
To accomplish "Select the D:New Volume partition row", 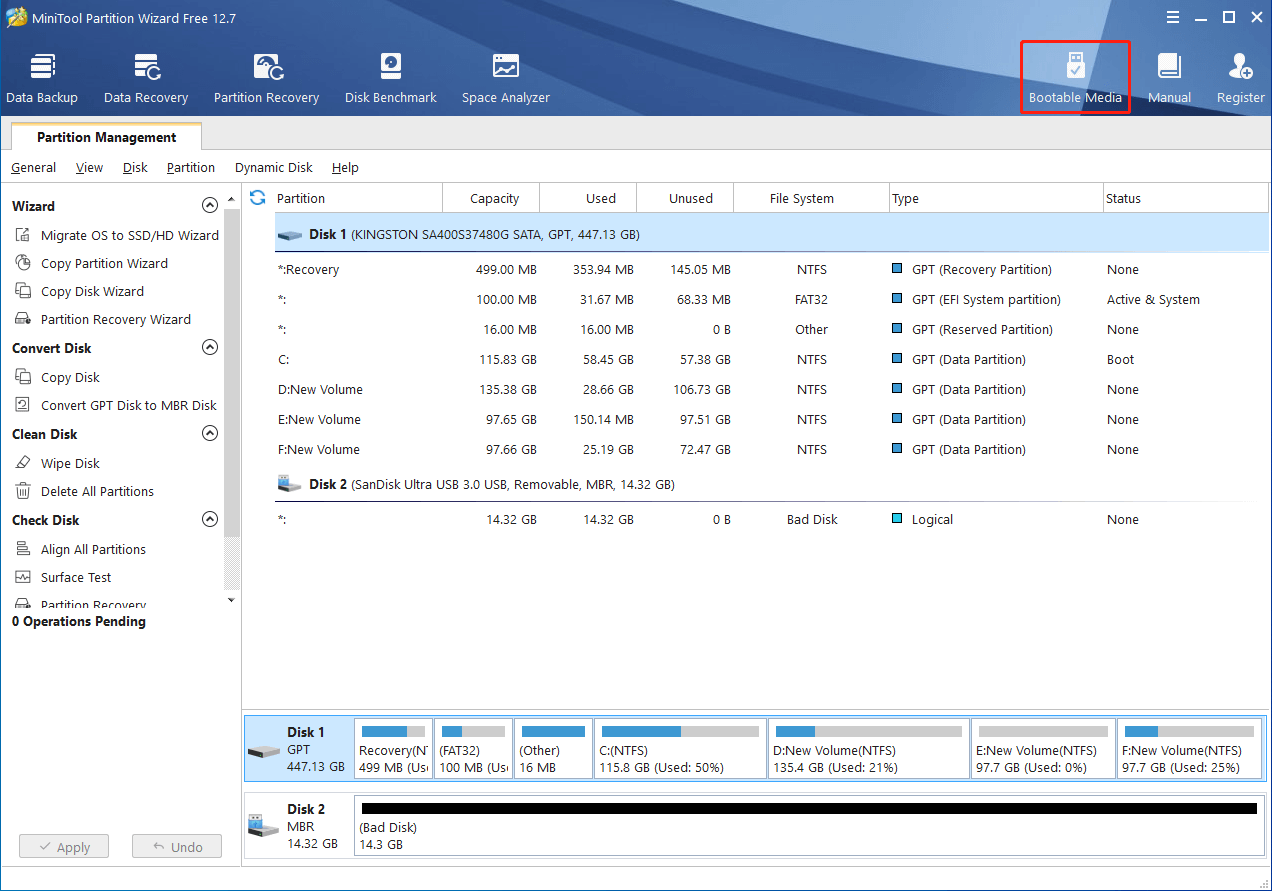I will pyautogui.click(x=770, y=389).
